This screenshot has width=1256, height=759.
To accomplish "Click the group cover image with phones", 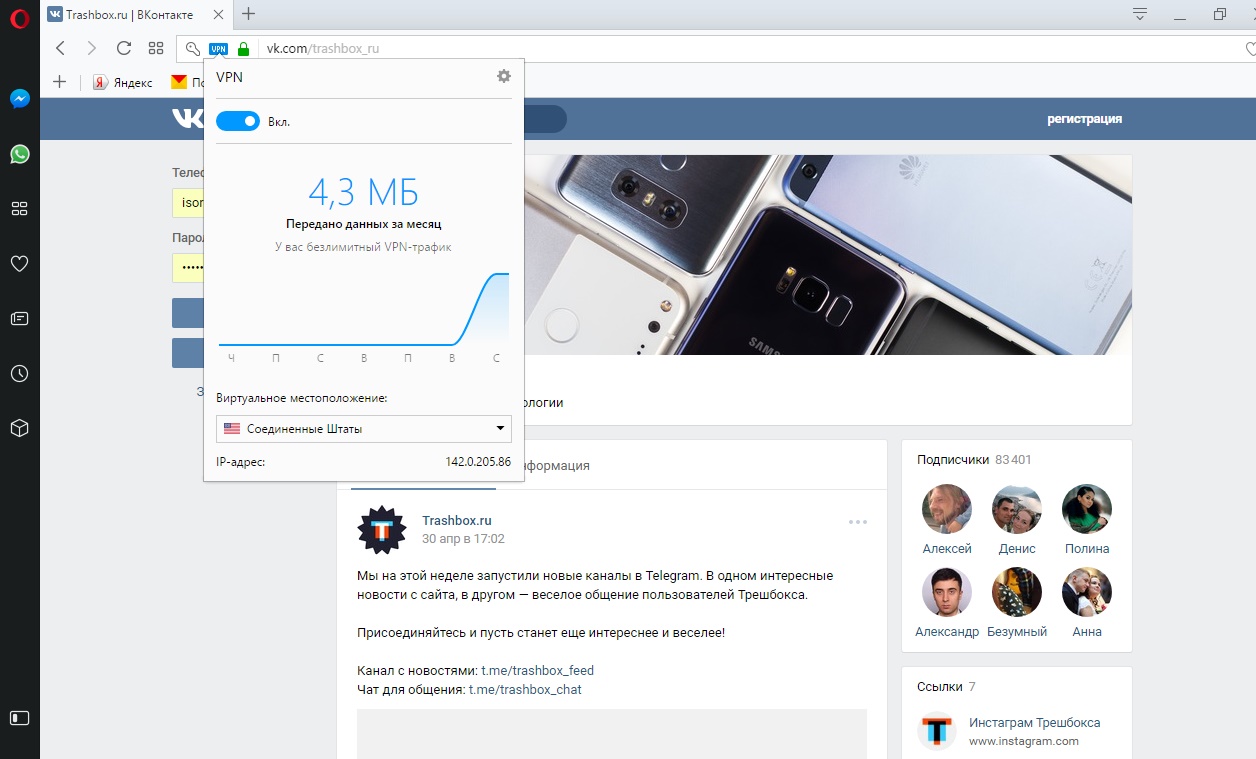I will pyautogui.click(x=828, y=255).
